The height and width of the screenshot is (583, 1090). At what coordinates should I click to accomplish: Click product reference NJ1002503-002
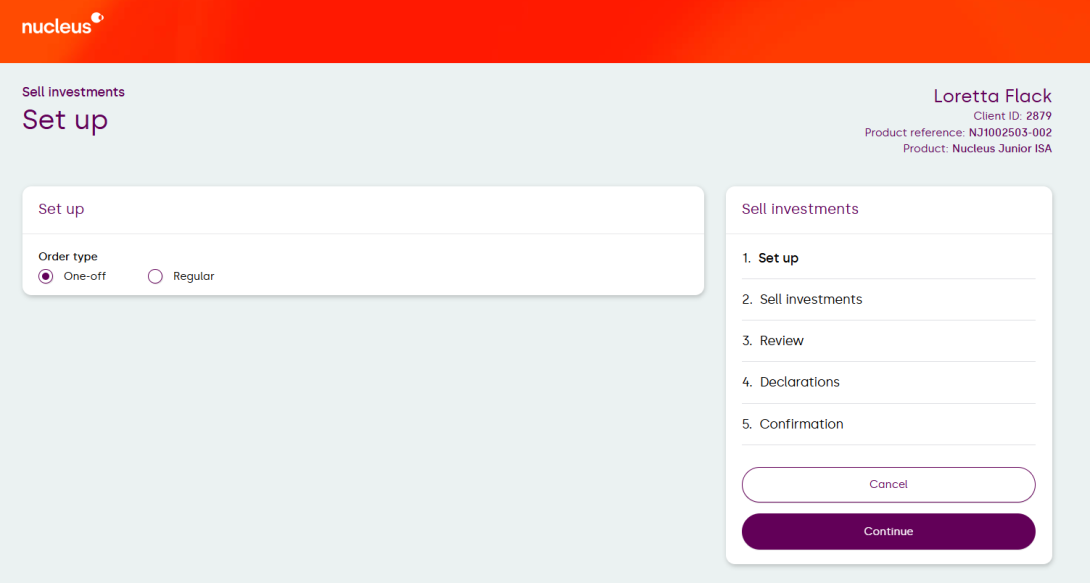click(x=1010, y=132)
